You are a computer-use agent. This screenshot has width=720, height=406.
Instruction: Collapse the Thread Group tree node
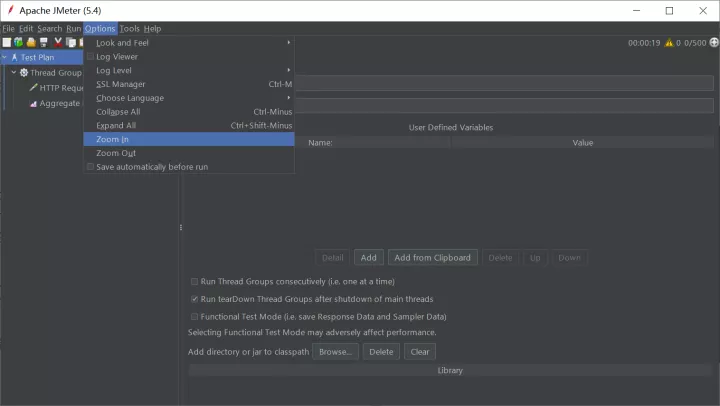[14, 72]
